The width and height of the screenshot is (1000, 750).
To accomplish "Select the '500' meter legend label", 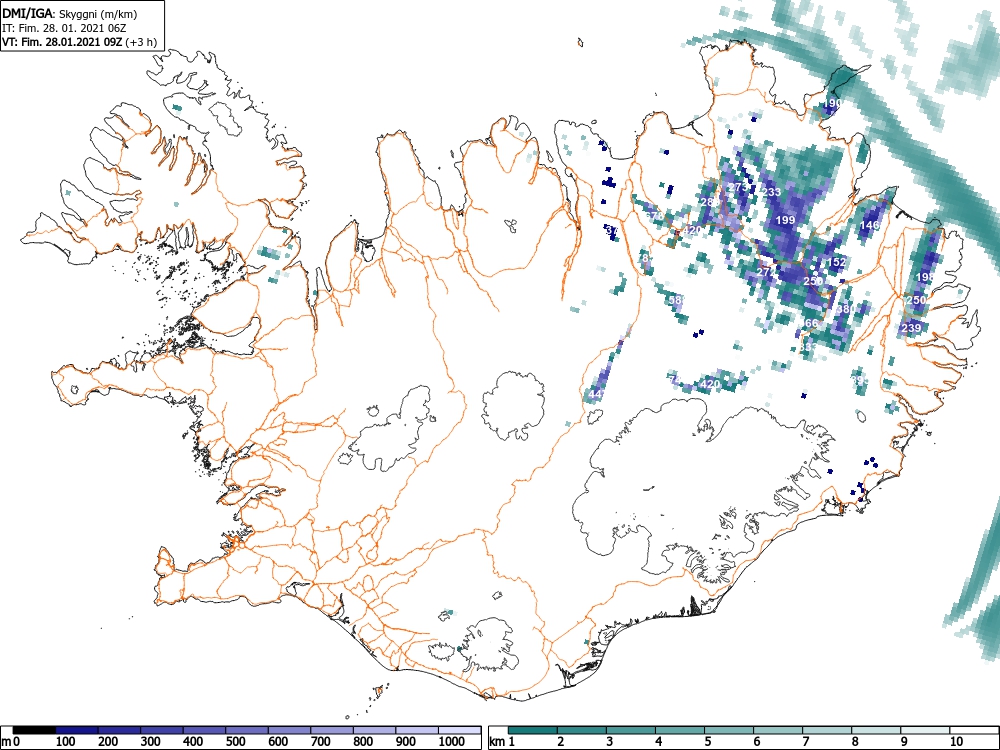I will [x=235, y=742].
